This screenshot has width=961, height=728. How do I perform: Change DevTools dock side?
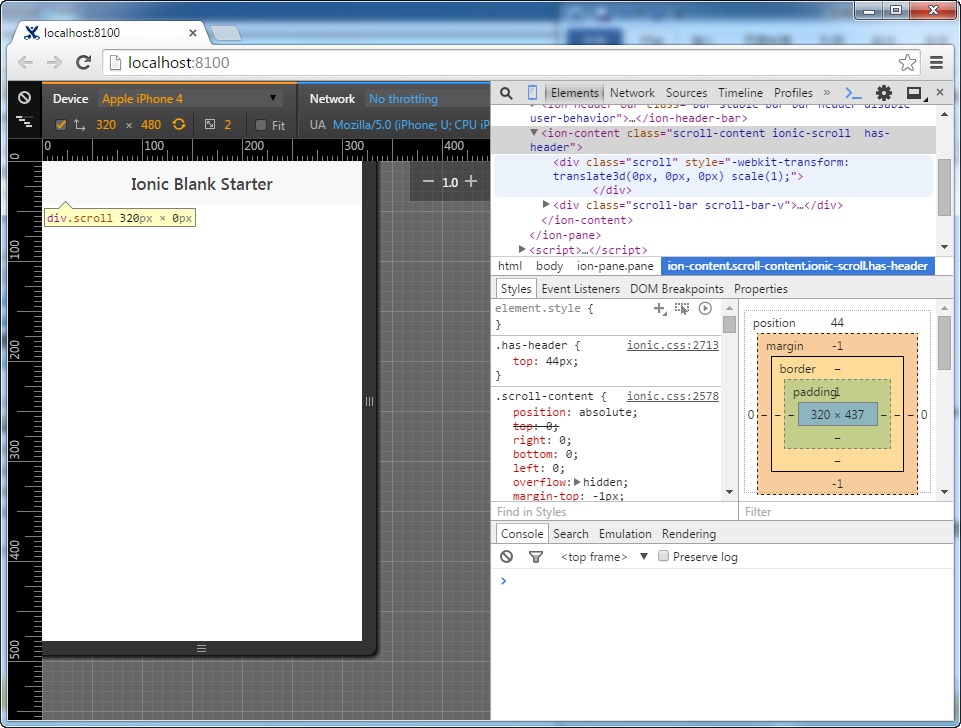915,93
